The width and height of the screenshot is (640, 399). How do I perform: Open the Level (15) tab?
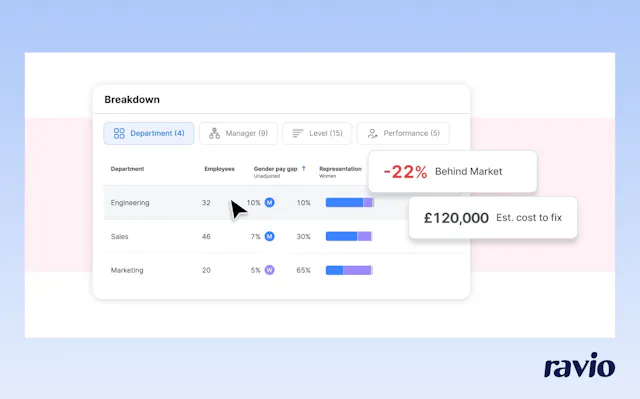tap(317, 133)
